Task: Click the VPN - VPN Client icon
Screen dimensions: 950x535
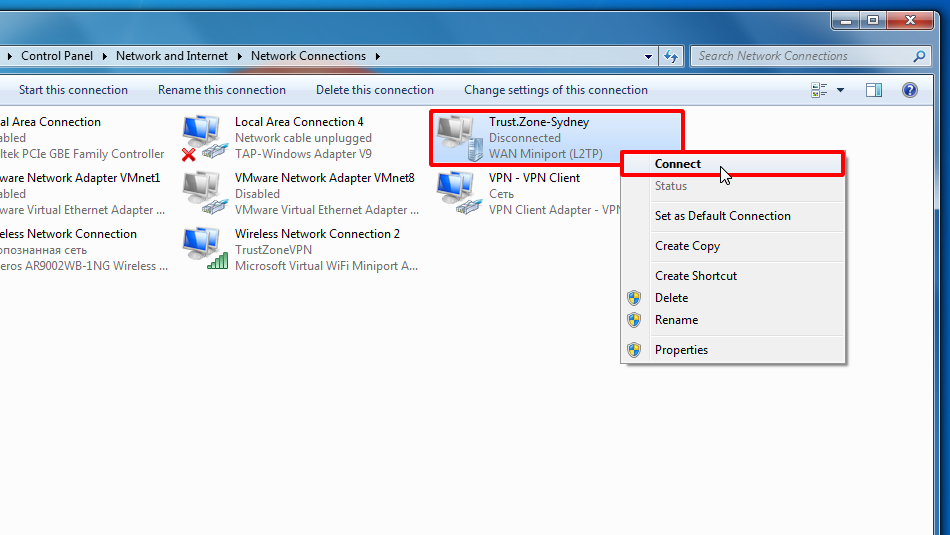Action: click(457, 193)
